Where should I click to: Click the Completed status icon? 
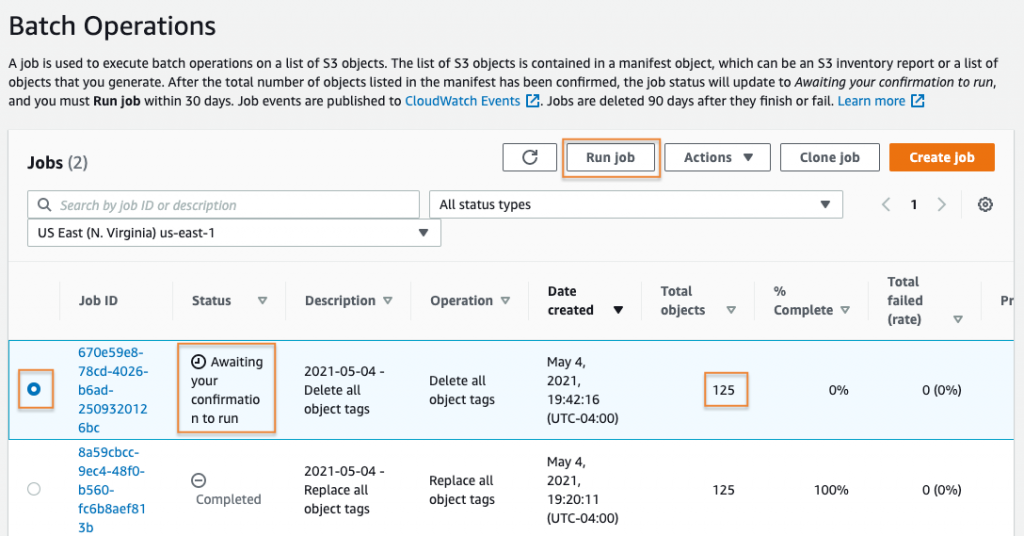point(199,481)
